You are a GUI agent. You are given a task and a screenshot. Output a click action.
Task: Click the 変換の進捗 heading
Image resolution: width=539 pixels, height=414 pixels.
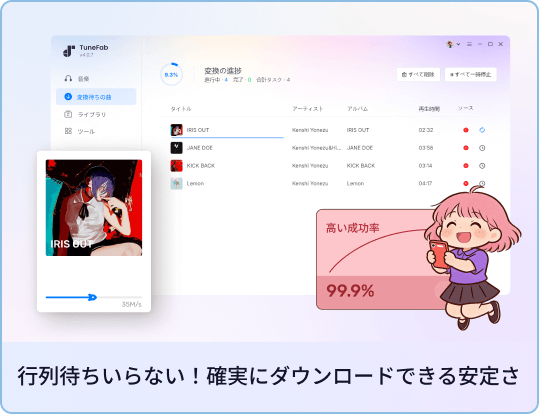[223, 71]
